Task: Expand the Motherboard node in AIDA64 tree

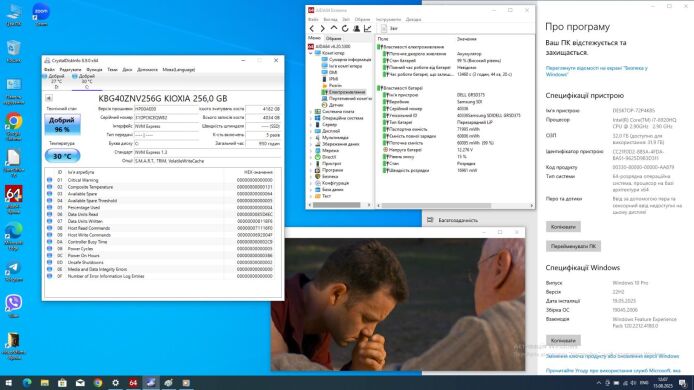Action: coord(311,112)
